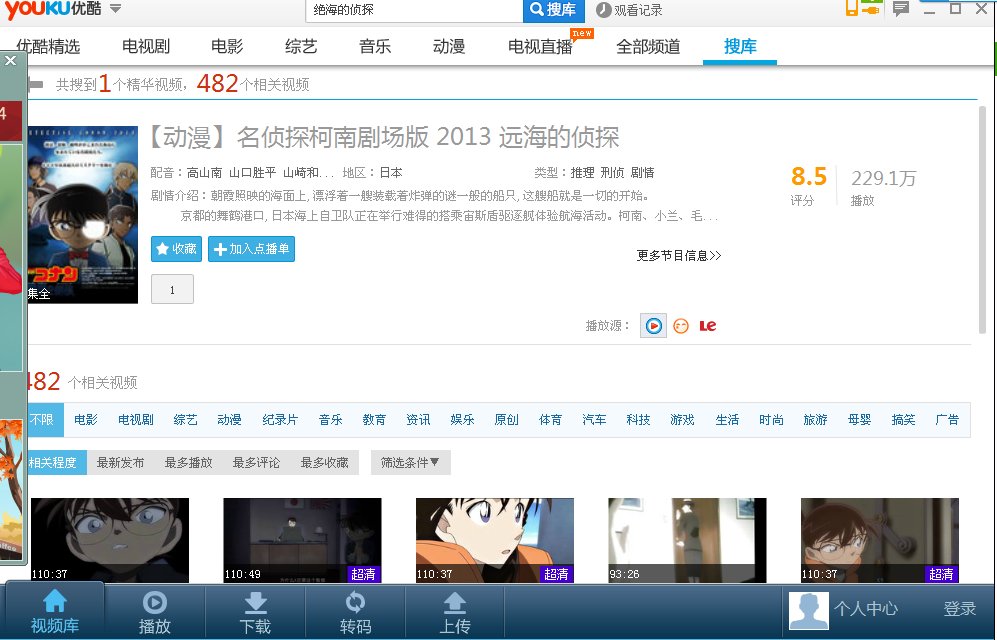Open 下载 downloads section
This screenshot has height=640, width=997.
255,611
